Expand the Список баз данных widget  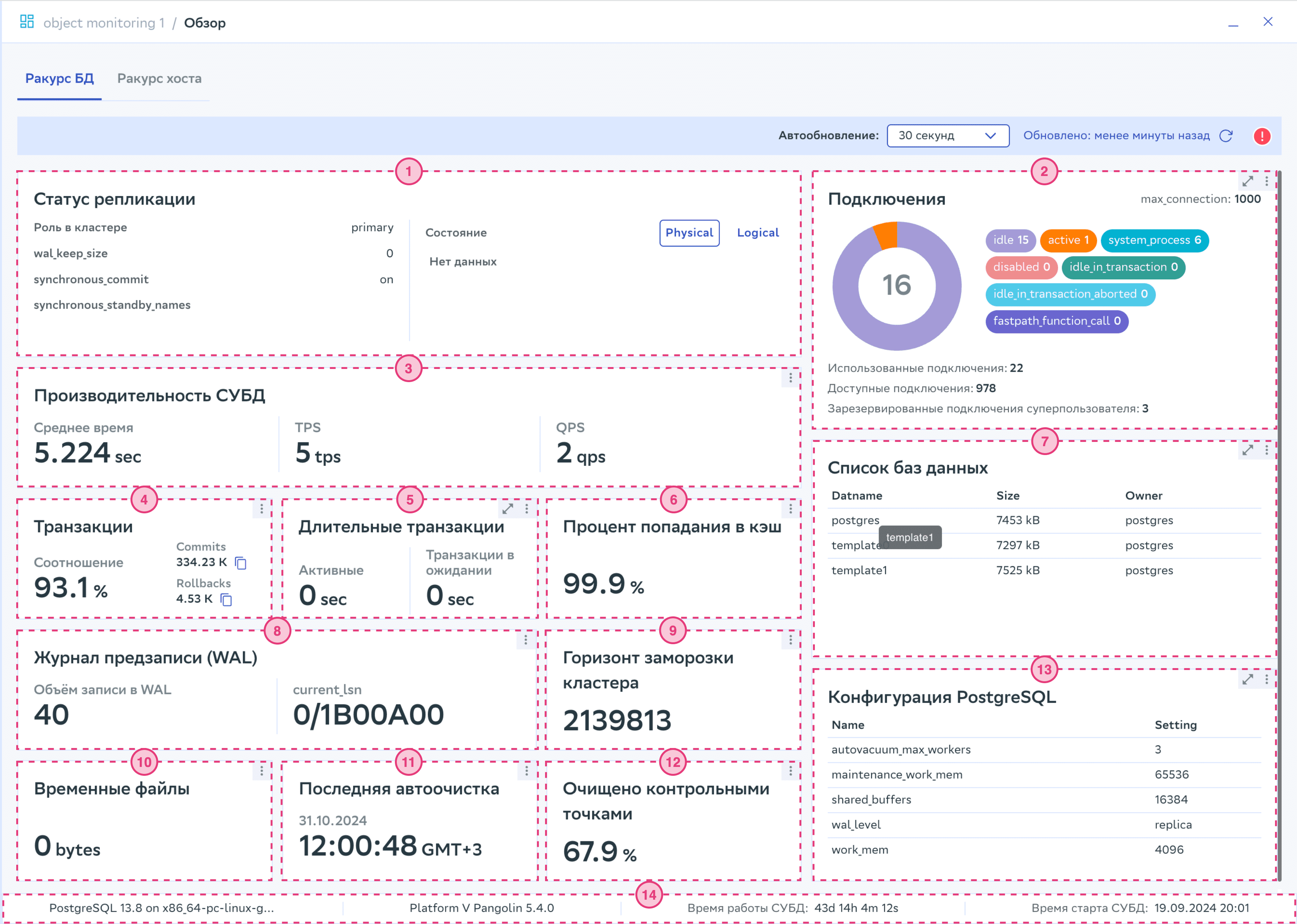click(1248, 450)
